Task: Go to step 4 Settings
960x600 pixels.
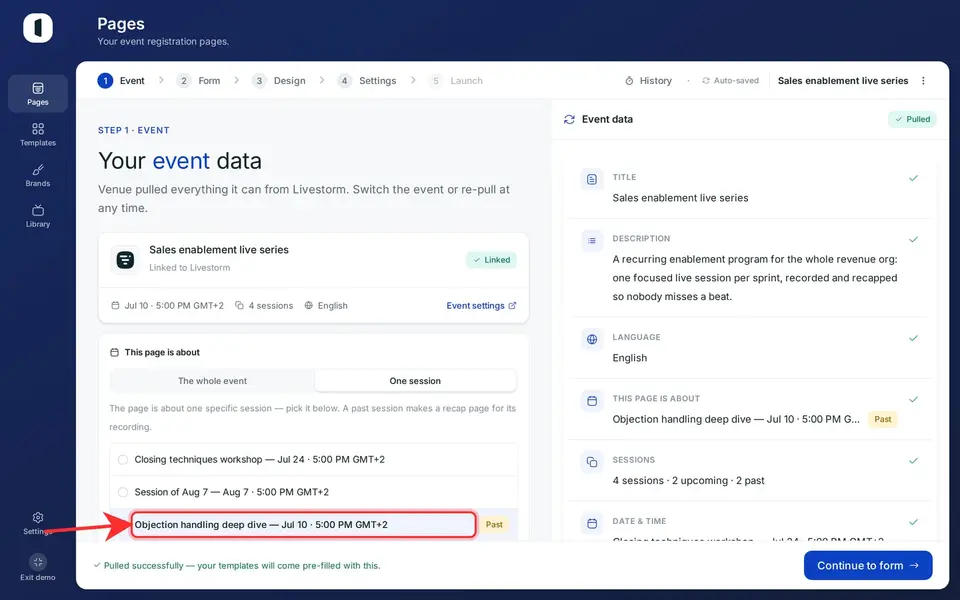Action: pyautogui.click(x=367, y=81)
